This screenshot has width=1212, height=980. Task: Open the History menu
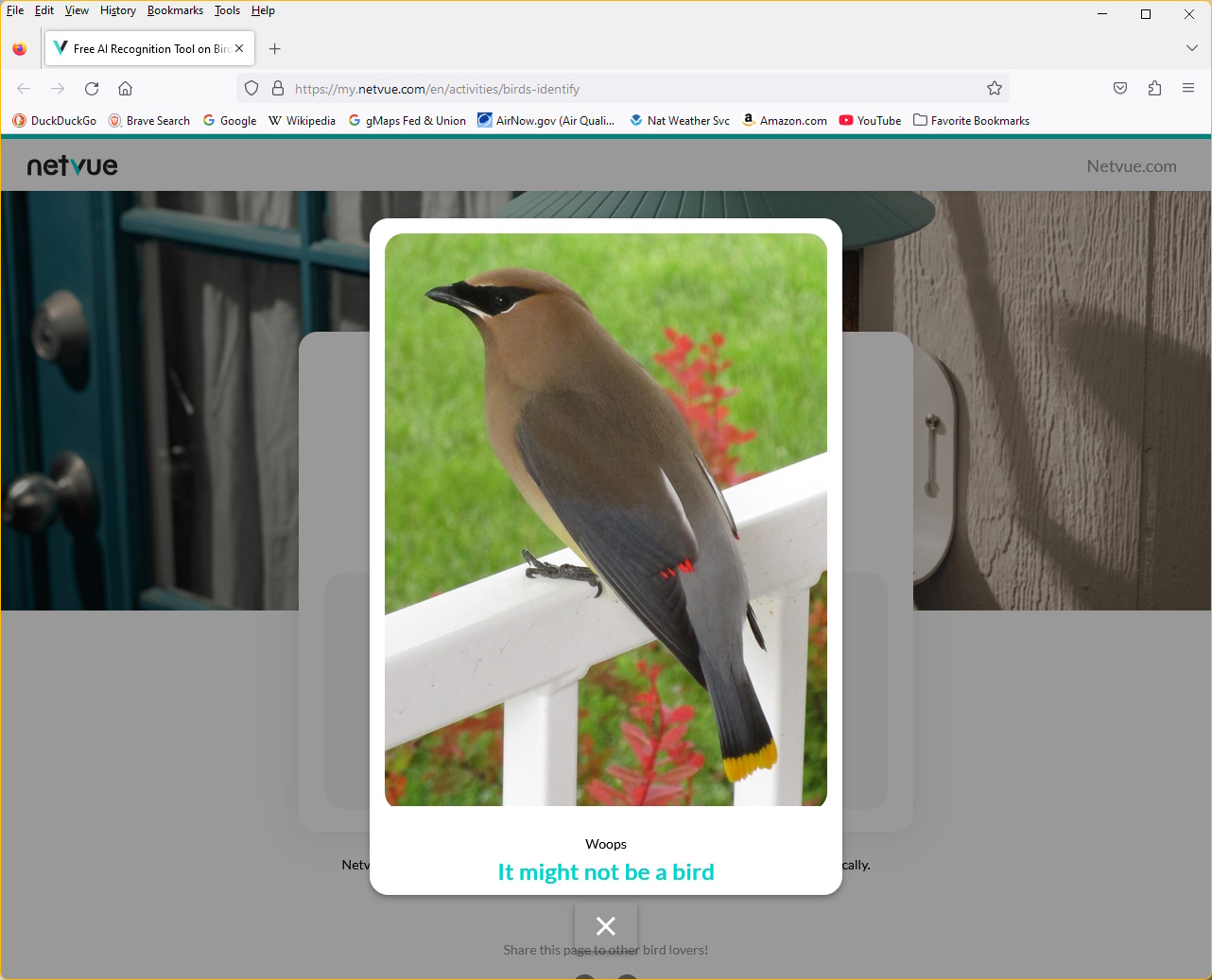click(118, 10)
